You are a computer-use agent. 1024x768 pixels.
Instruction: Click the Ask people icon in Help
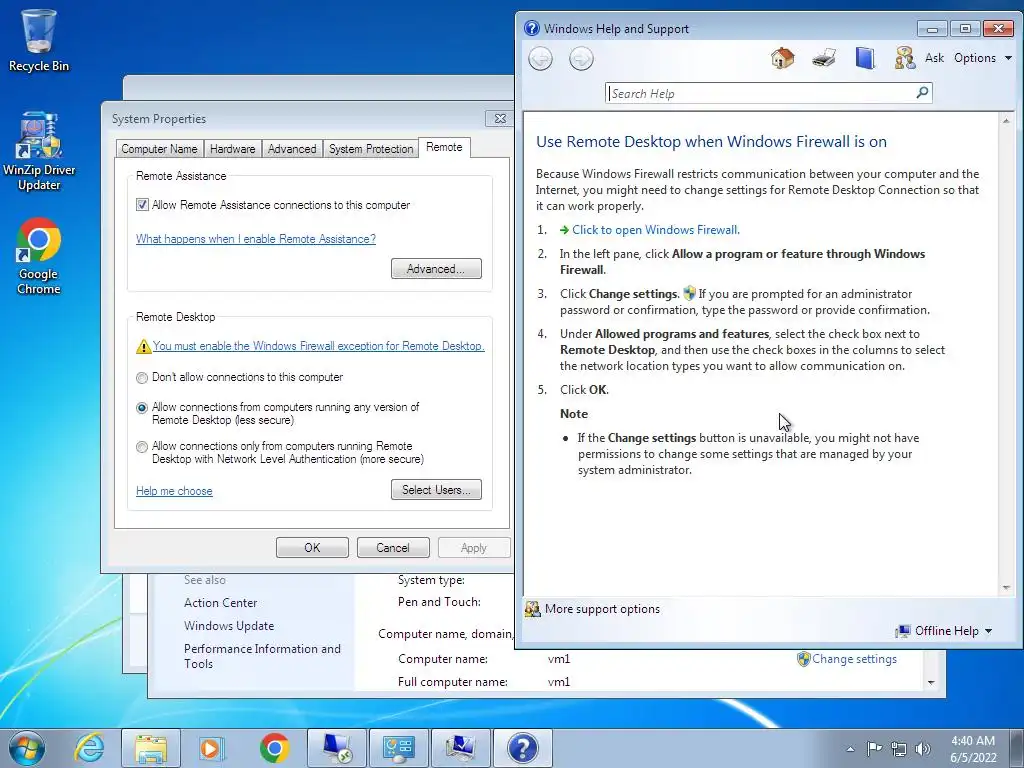[904, 58]
